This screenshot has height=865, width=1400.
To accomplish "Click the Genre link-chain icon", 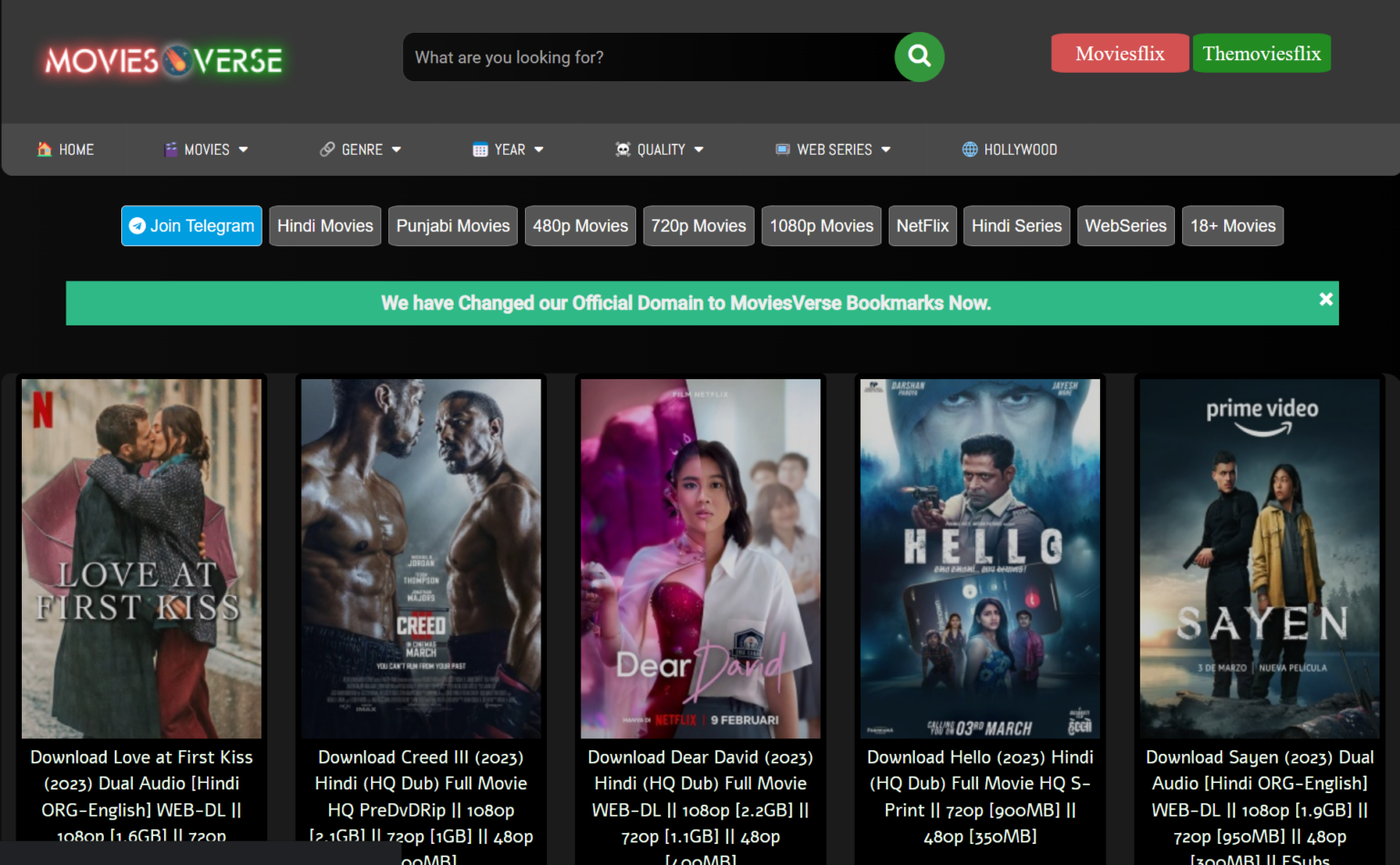I will pyautogui.click(x=327, y=149).
